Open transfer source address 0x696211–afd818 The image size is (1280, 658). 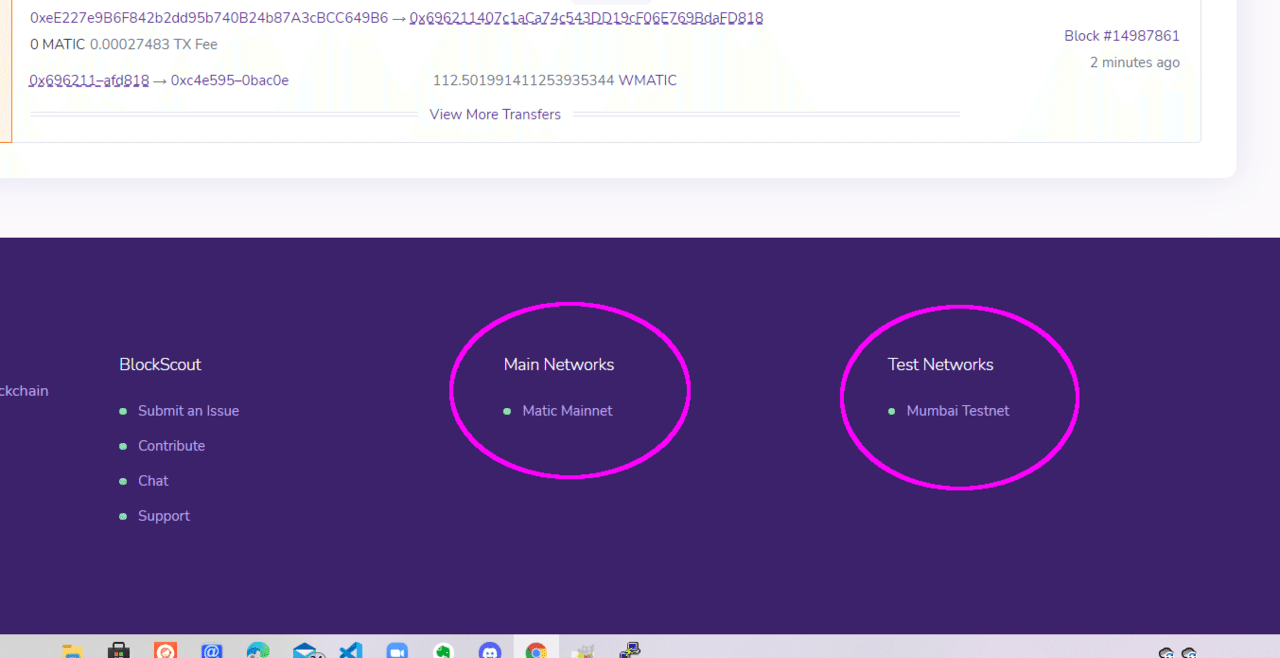[x=89, y=80]
